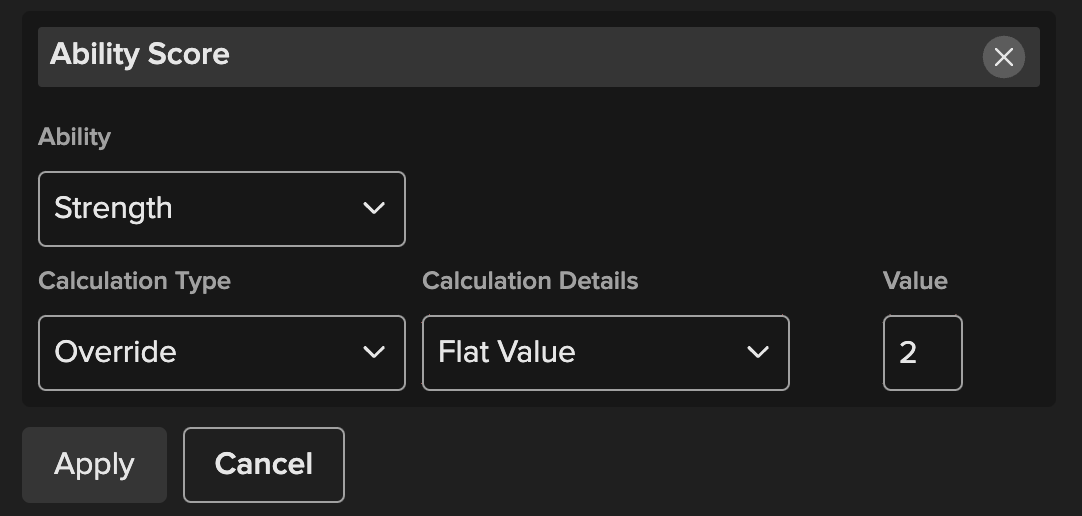The width and height of the screenshot is (1082, 516).
Task: Click the chevron arrow in Flat Value dropdown
Action: pyautogui.click(x=758, y=352)
